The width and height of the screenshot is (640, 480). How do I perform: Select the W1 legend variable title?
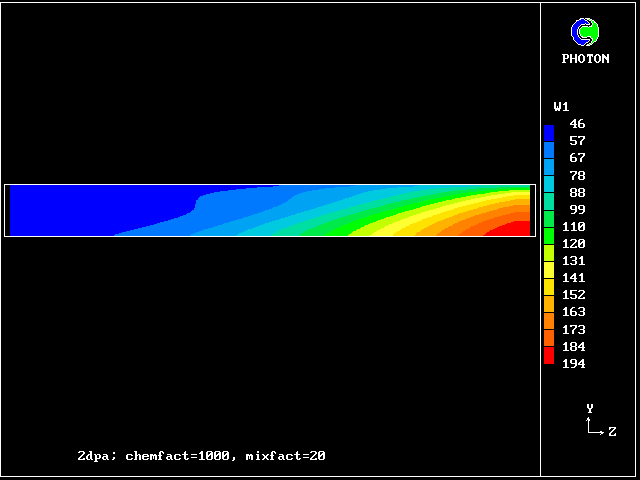pos(561,107)
